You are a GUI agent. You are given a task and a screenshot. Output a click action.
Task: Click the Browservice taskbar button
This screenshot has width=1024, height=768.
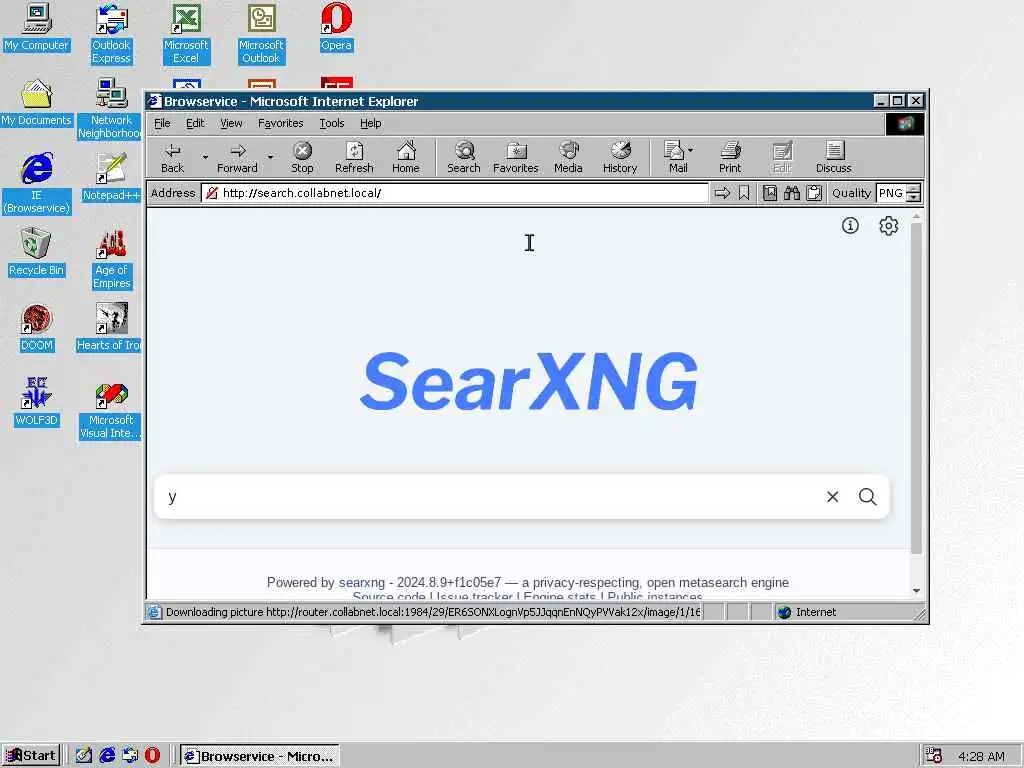[x=260, y=756]
